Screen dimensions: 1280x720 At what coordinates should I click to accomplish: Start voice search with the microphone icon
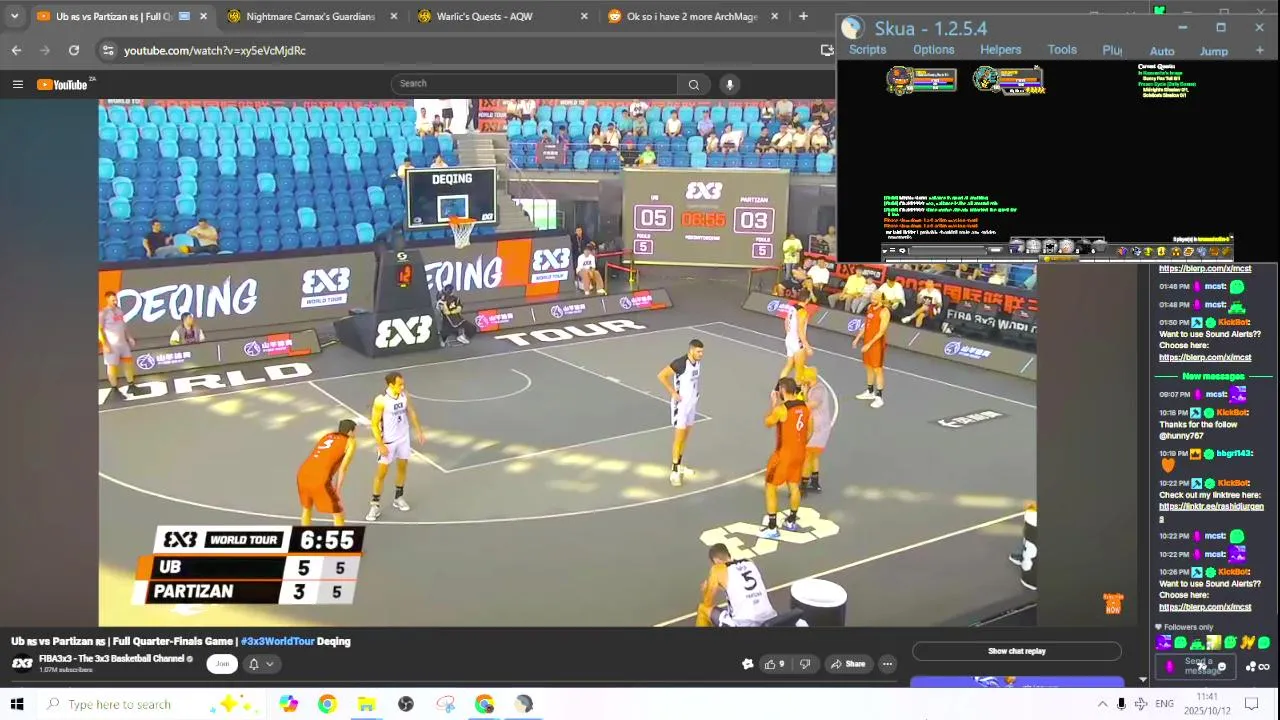pos(730,84)
